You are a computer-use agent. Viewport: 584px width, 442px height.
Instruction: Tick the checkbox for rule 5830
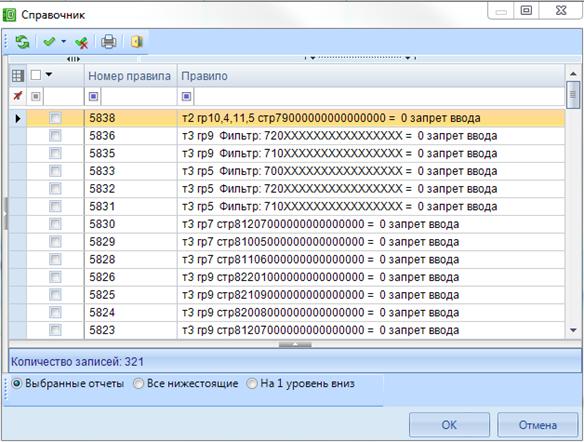coord(55,224)
